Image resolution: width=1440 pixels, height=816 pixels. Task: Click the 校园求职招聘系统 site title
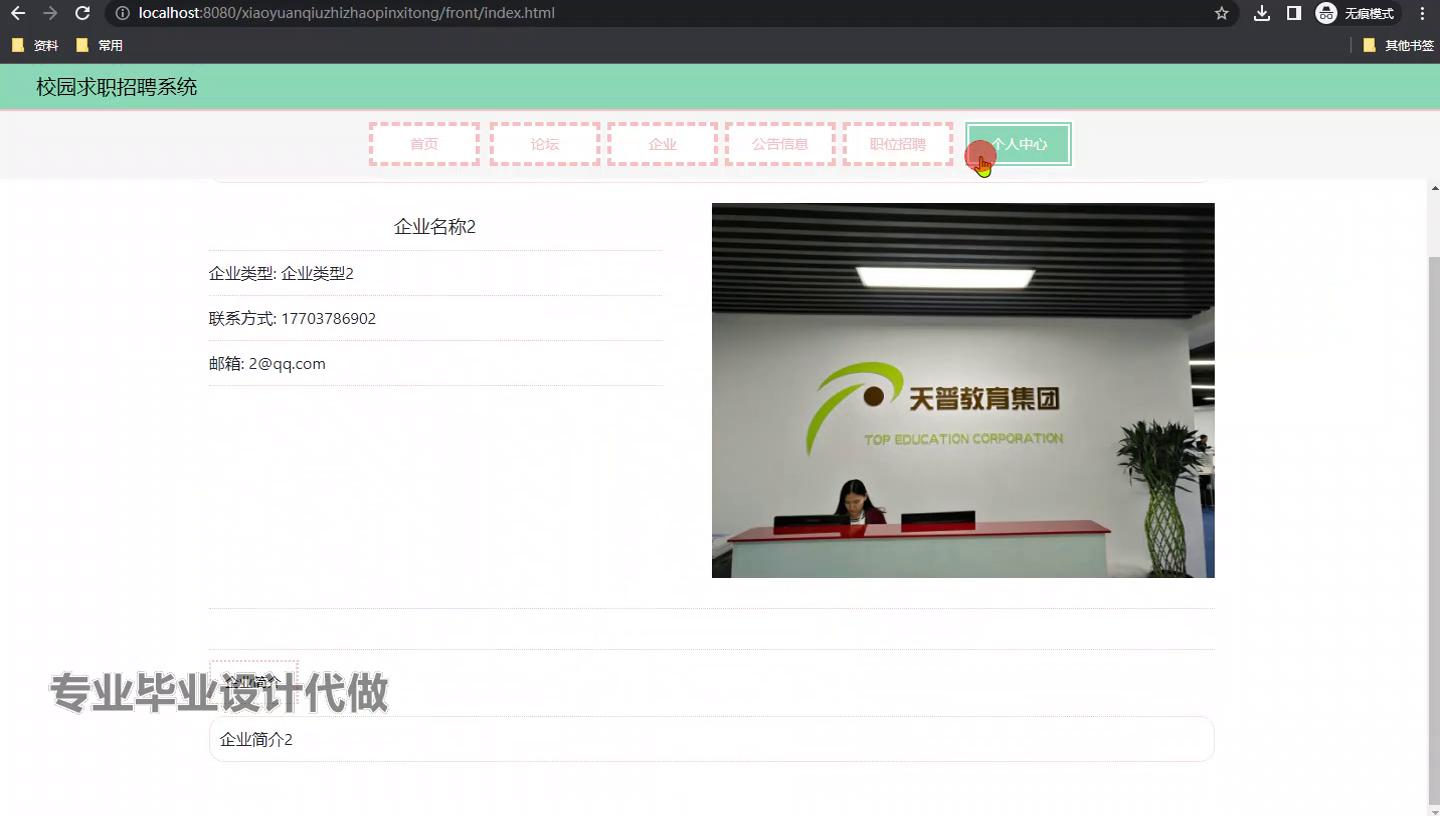coord(117,87)
